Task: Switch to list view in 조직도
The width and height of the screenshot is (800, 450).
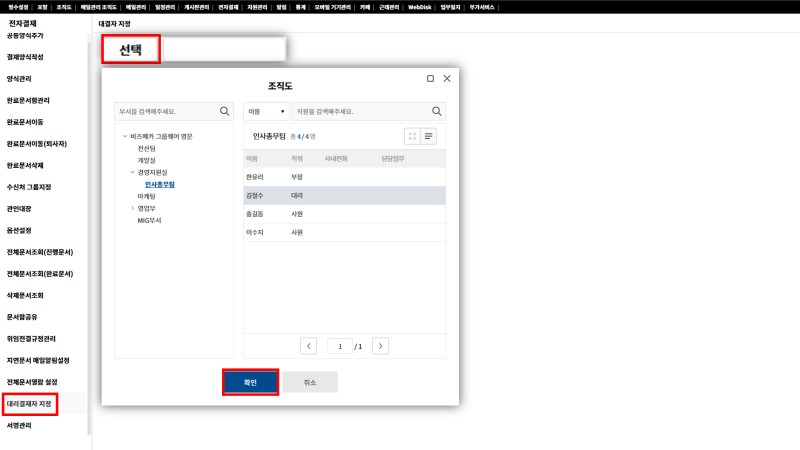Action: click(428, 136)
